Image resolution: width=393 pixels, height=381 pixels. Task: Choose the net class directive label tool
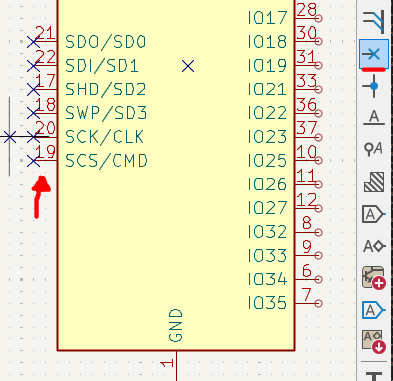374,149
